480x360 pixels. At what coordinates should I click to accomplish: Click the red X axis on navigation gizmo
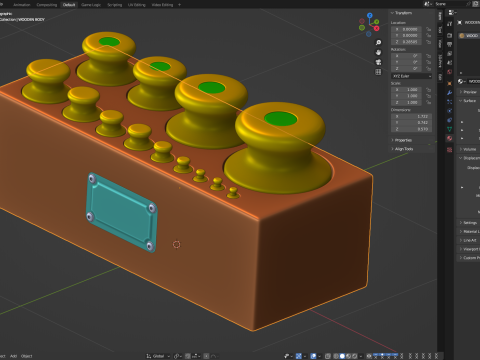(x=377, y=28)
